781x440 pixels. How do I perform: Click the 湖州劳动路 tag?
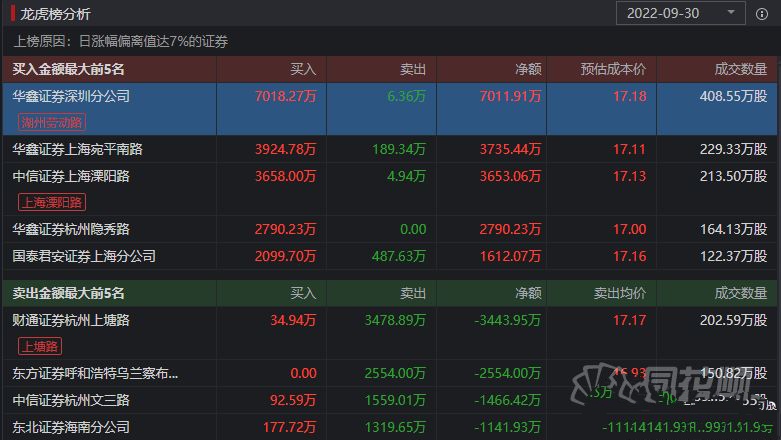coord(52,122)
